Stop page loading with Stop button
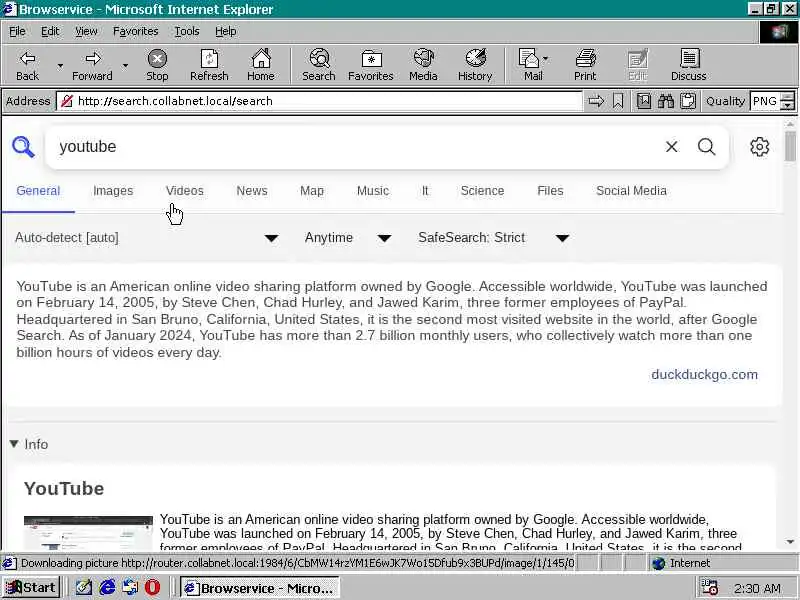800x600 pixels. tap(157, 65)
